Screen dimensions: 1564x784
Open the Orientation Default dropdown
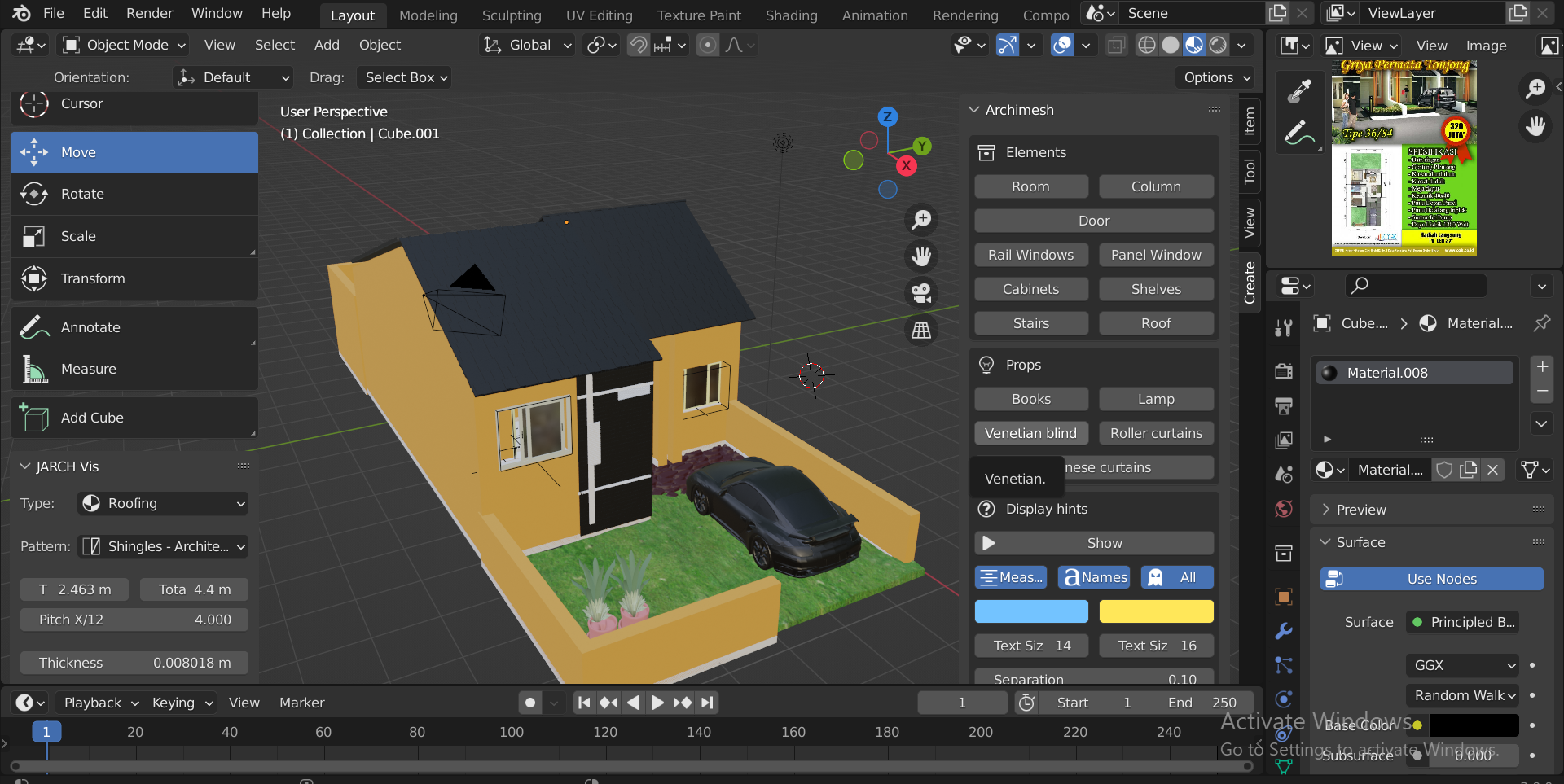coord(233,77)
